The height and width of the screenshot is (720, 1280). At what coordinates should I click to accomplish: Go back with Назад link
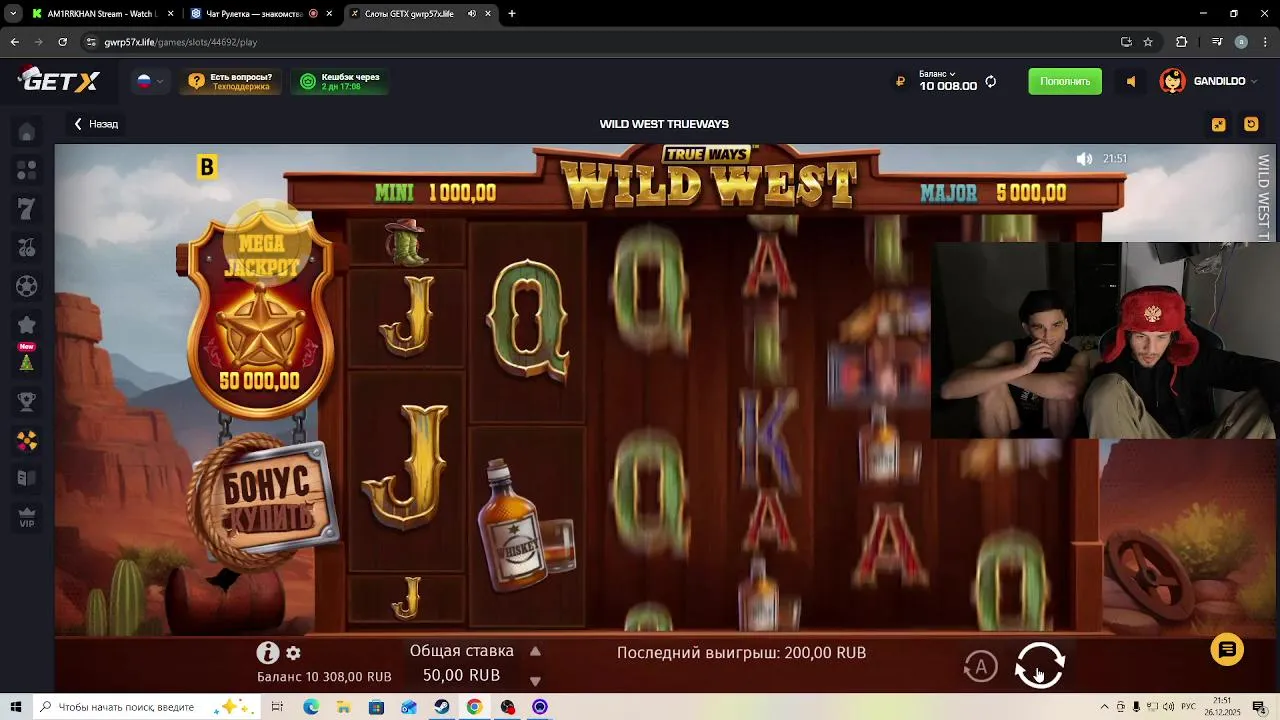[x=96, y=124]
